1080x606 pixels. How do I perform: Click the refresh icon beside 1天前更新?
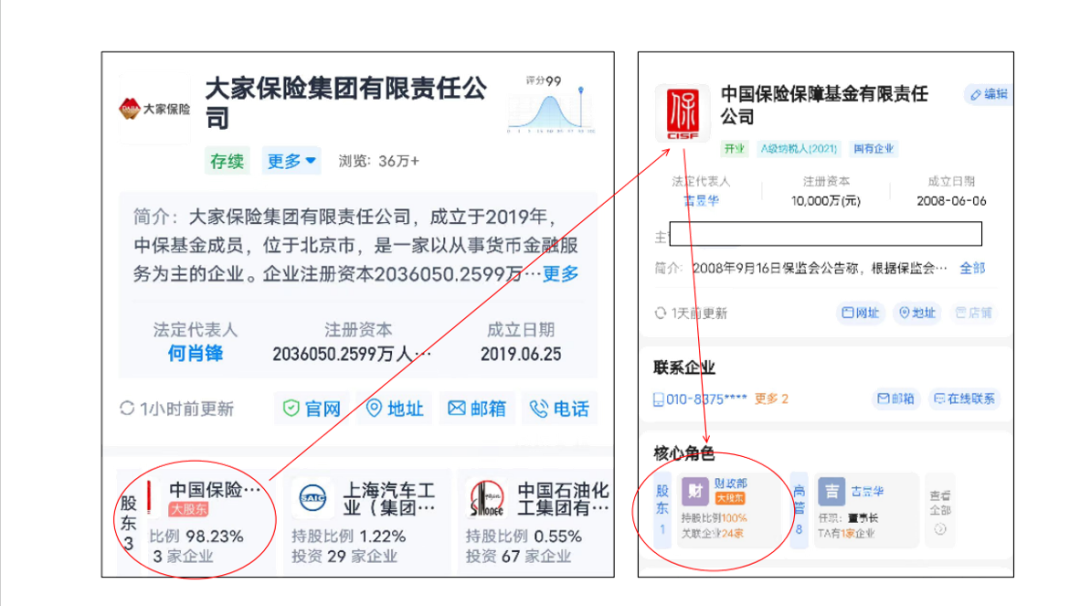tap(661, 313)
